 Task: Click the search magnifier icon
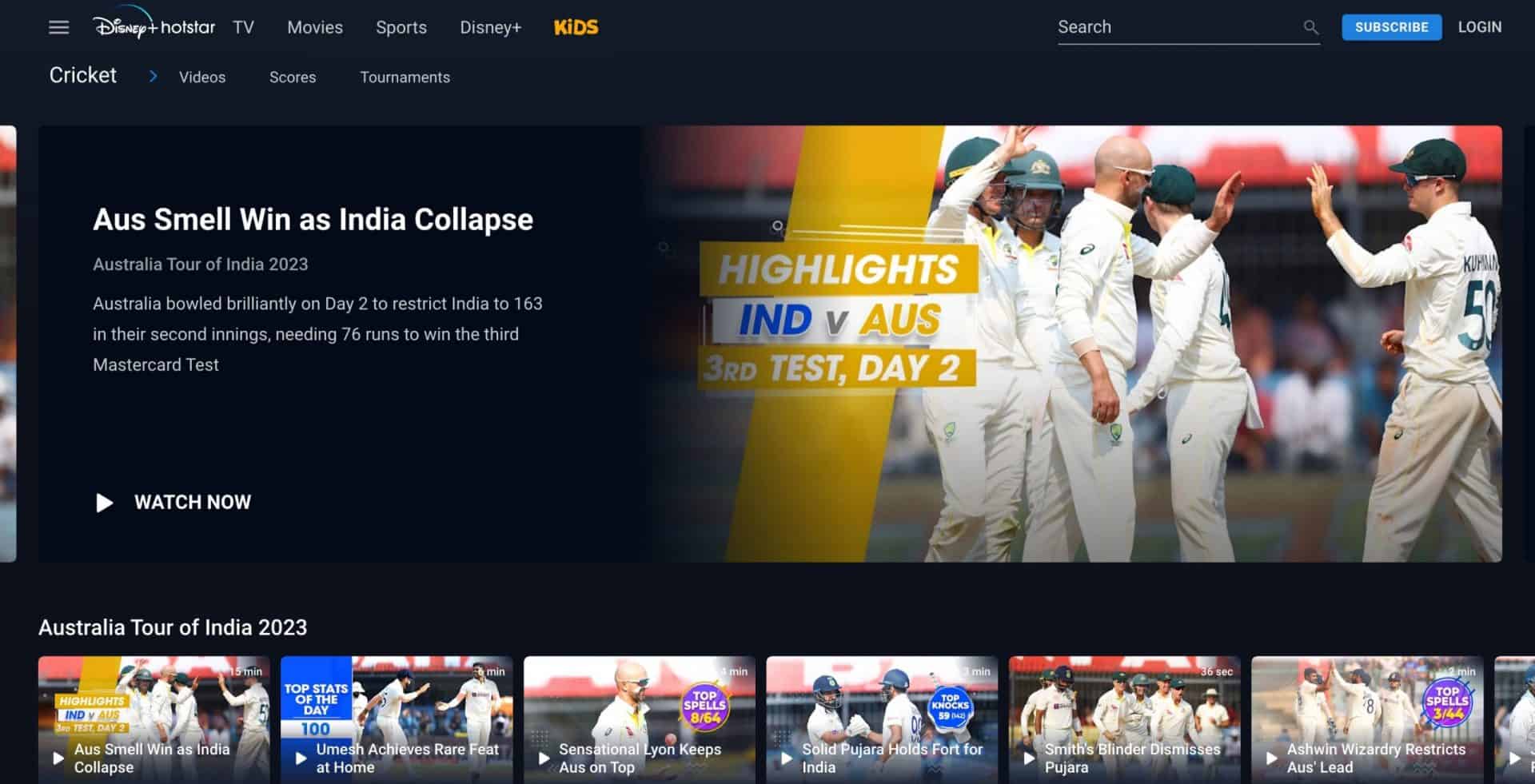(x=1310, y=27)
